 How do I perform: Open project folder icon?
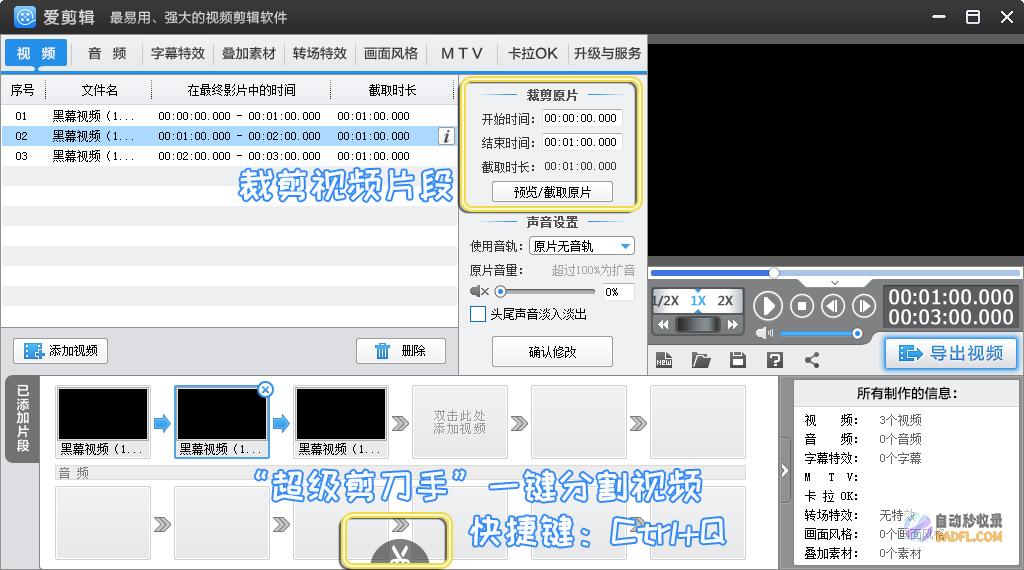701,360
